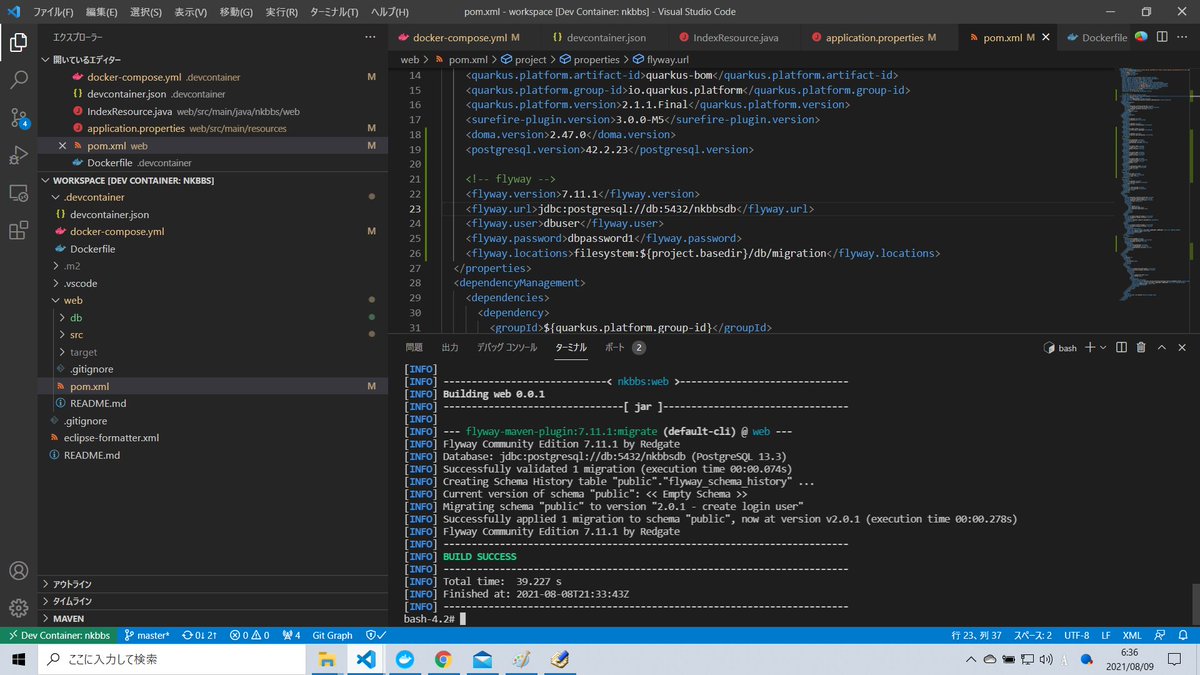Open the errors and warnings status item
The width and height of the screenshot is (1200, 675).
coord(250,635)
